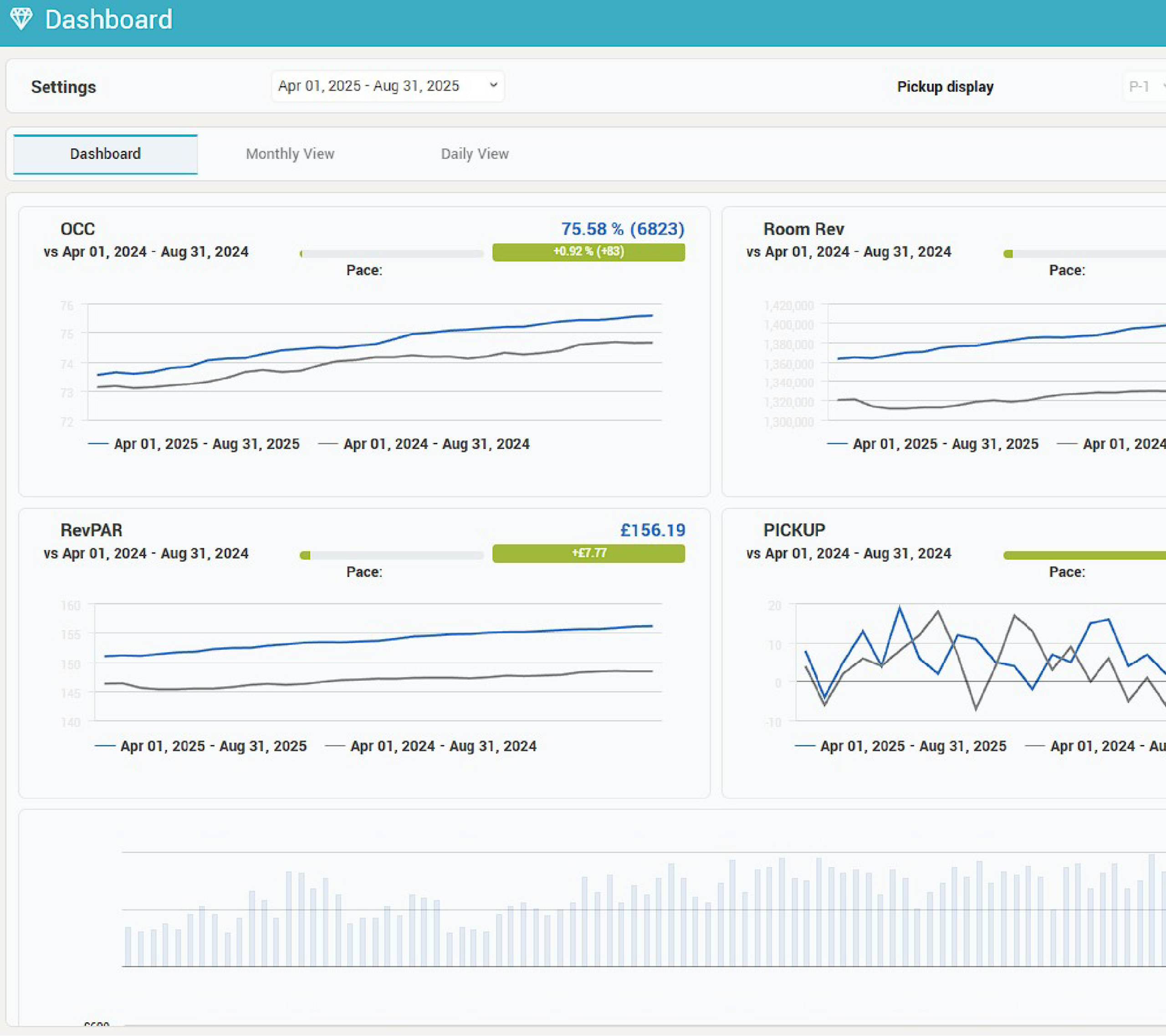Select the Dashboard tab
The image size is (1166, 1036).
(106, 154)
